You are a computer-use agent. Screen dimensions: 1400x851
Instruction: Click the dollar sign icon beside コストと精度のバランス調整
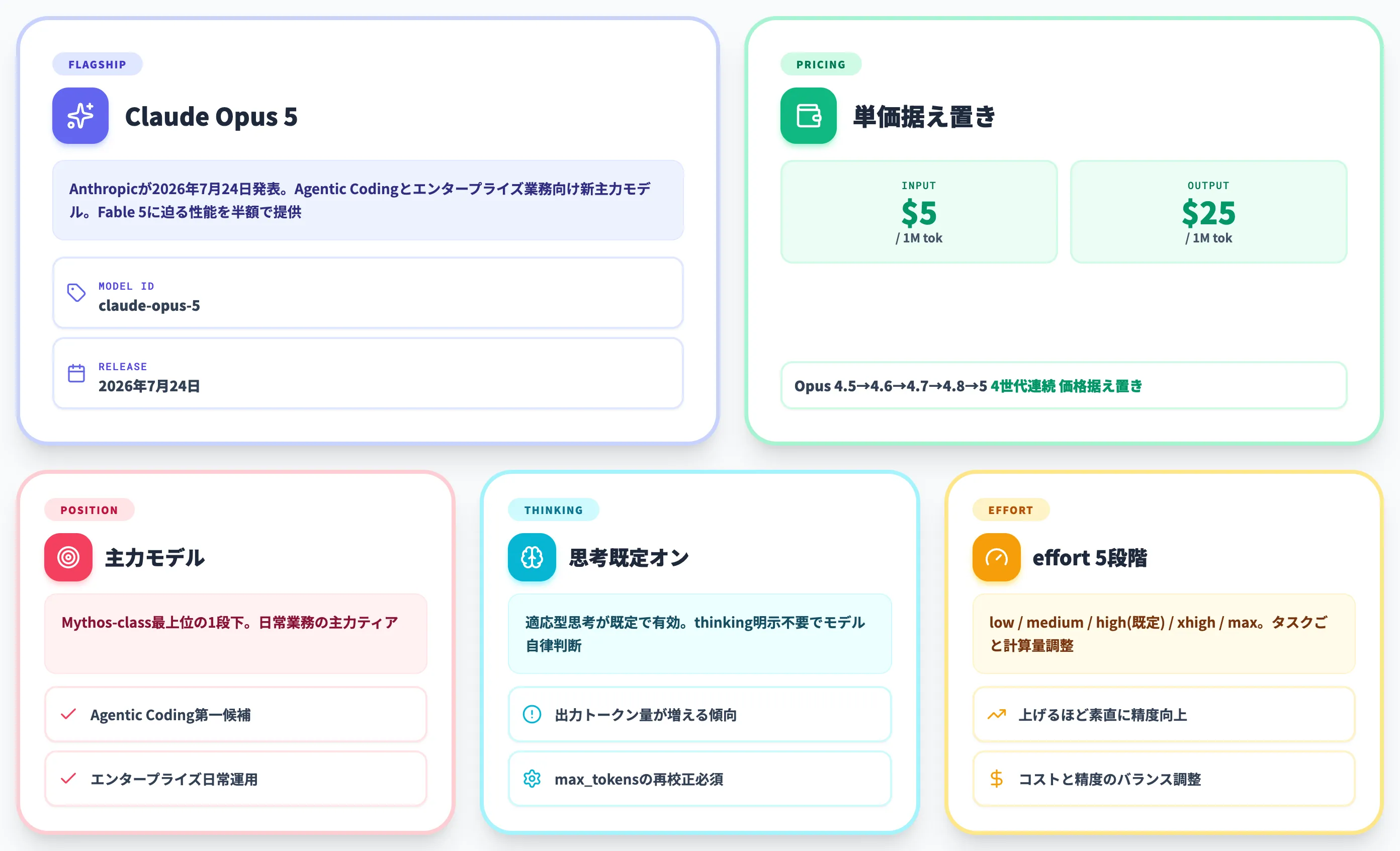(997, 778)
